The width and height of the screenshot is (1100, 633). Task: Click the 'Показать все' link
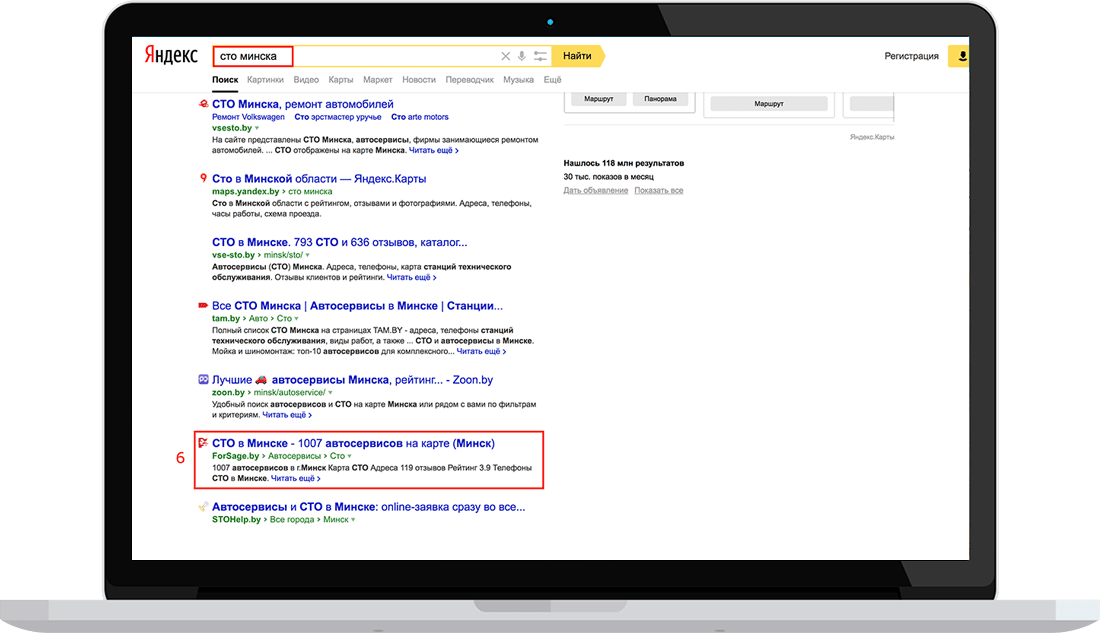659,190
